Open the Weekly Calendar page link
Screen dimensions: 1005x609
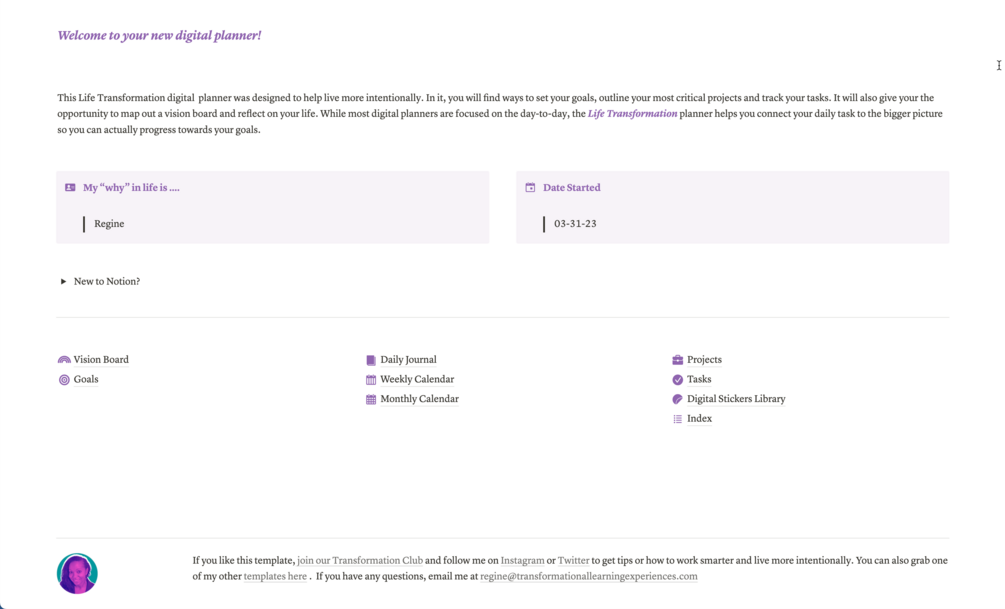tap(417, 380)
